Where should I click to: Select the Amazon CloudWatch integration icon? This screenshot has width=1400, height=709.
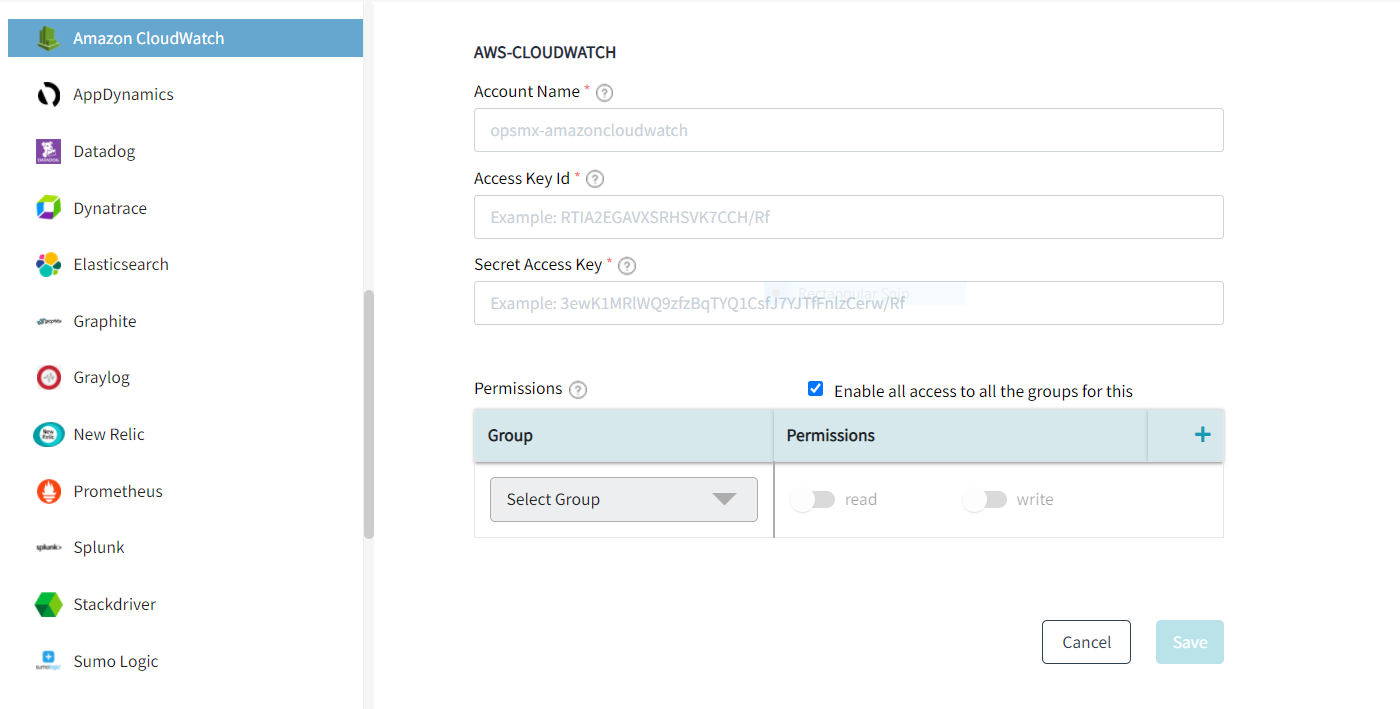coord(47,37)
